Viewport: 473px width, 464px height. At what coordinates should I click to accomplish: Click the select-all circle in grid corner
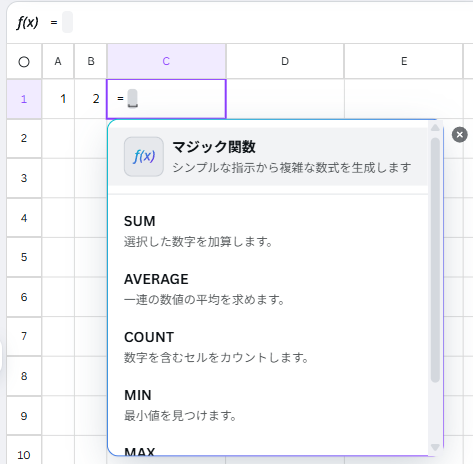tap(24, 62)
